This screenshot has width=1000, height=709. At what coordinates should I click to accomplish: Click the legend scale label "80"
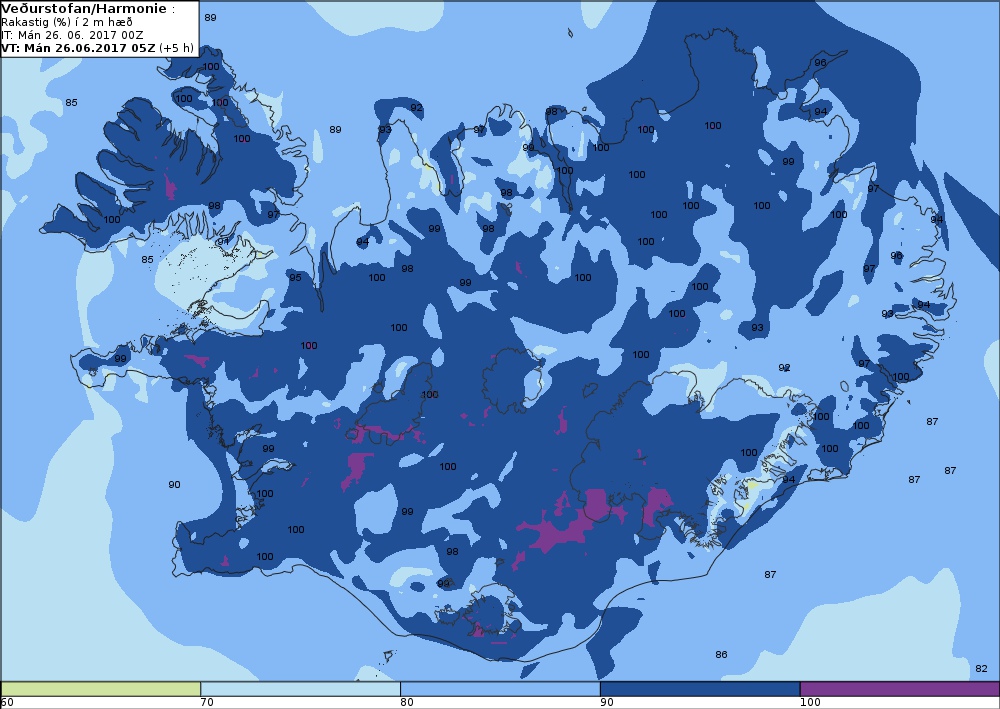(x=407, y=702)
